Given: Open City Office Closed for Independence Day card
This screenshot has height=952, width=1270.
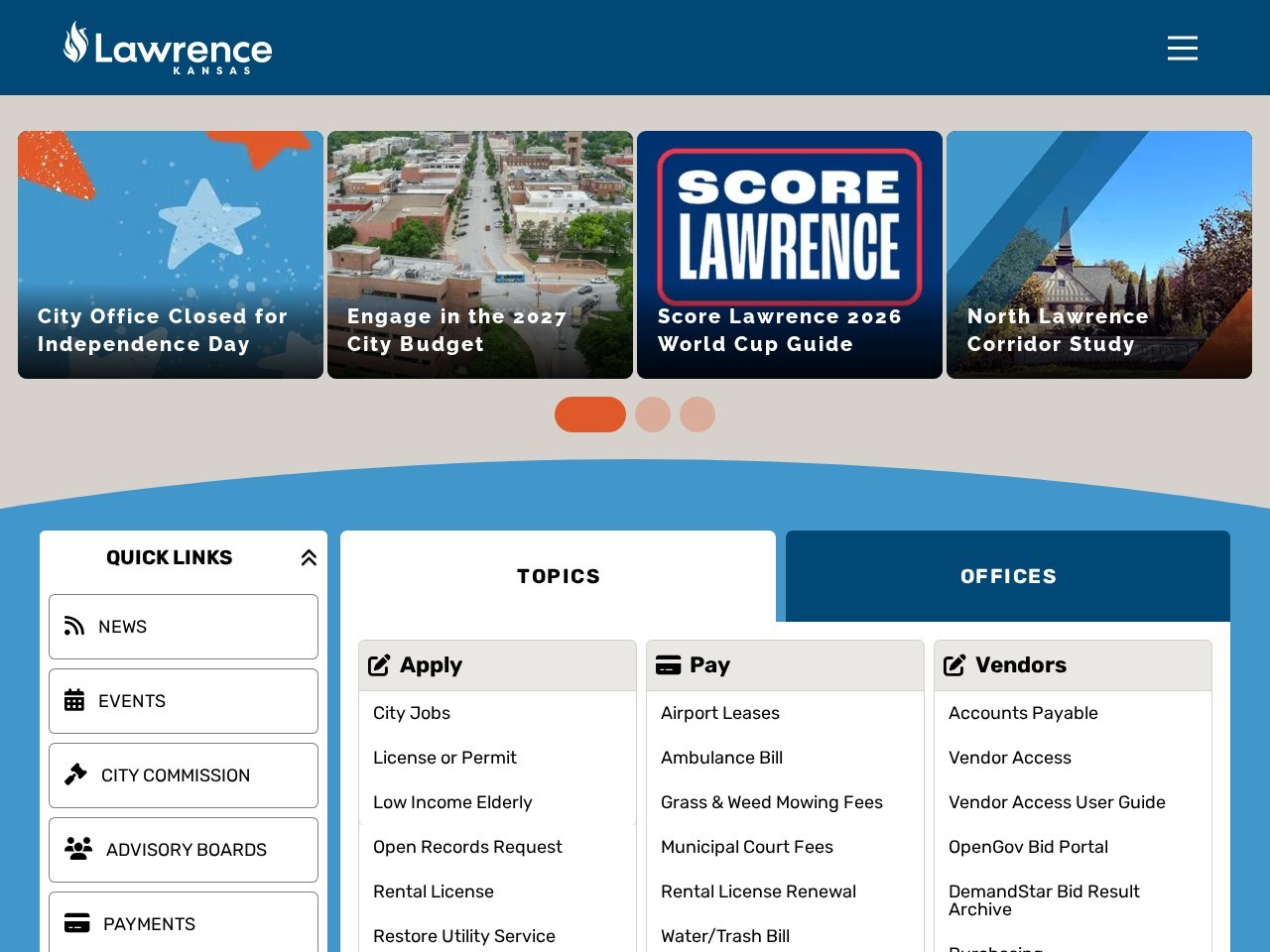Looking at the screenshot, I should (x=171, y=255).
